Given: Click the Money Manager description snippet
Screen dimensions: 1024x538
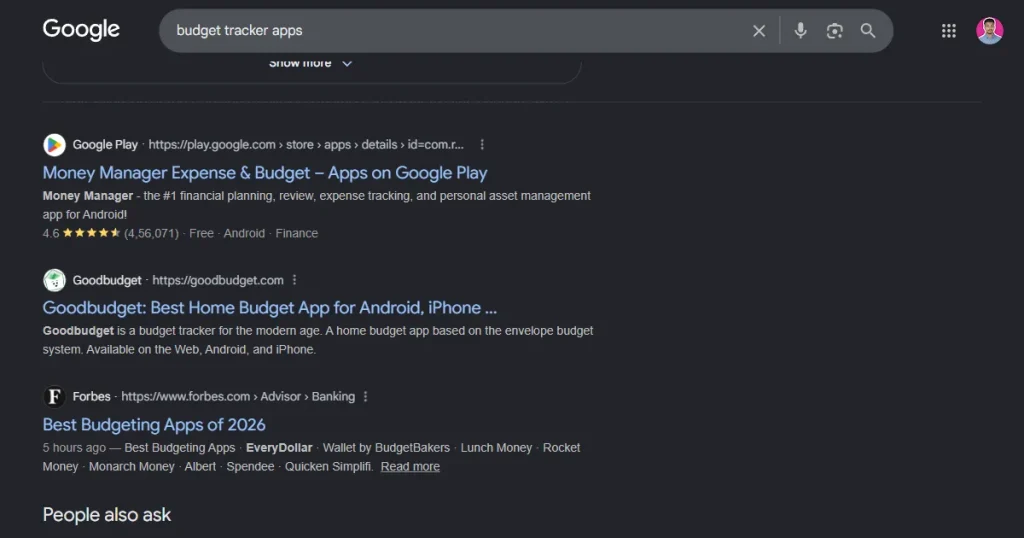Looking at the screenshot, I should point(317,205).
